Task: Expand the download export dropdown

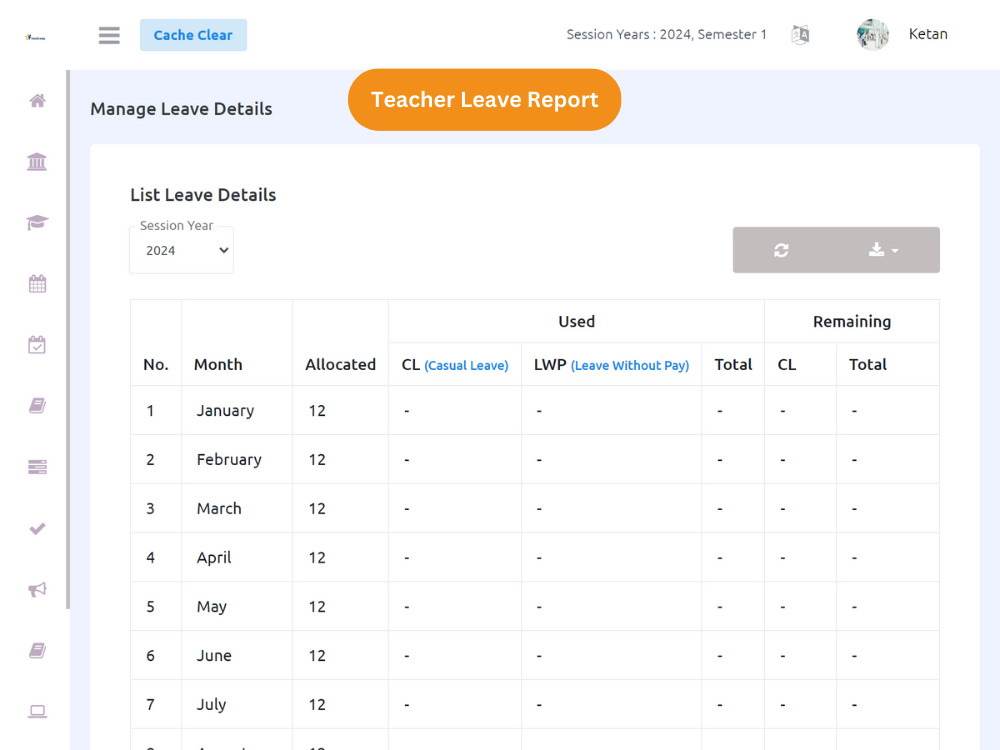Action: (886, 250)
